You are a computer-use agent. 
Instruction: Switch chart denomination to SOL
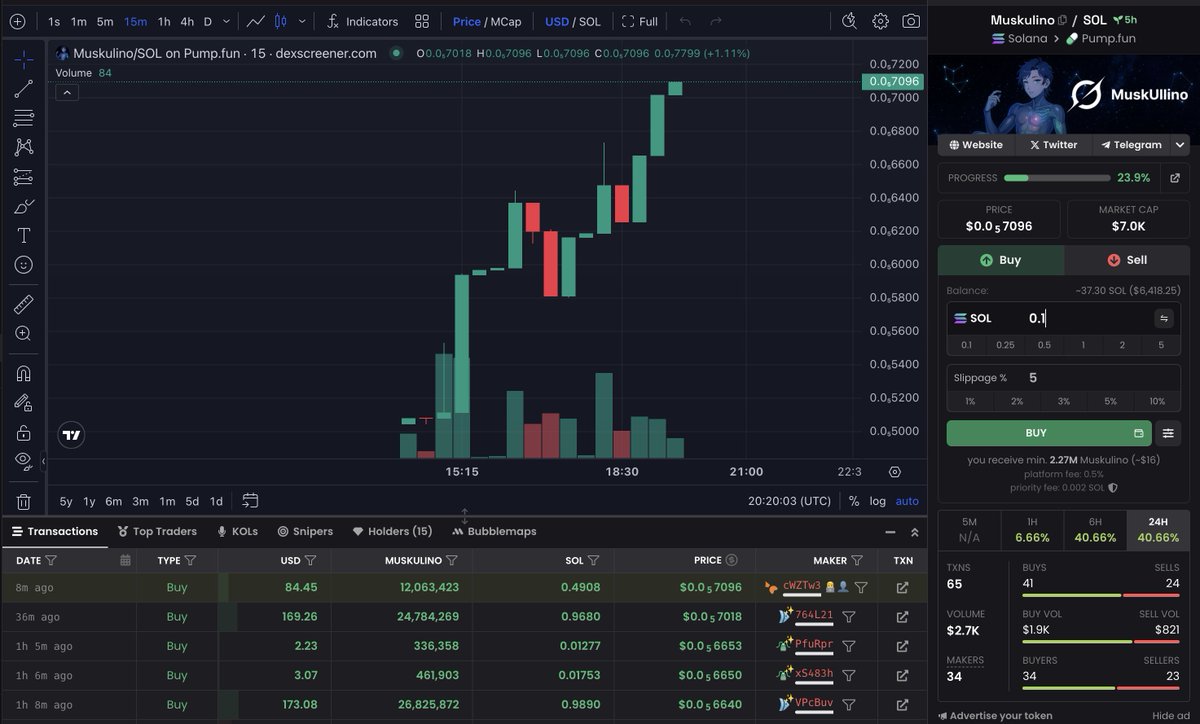(x=590, y=21)
